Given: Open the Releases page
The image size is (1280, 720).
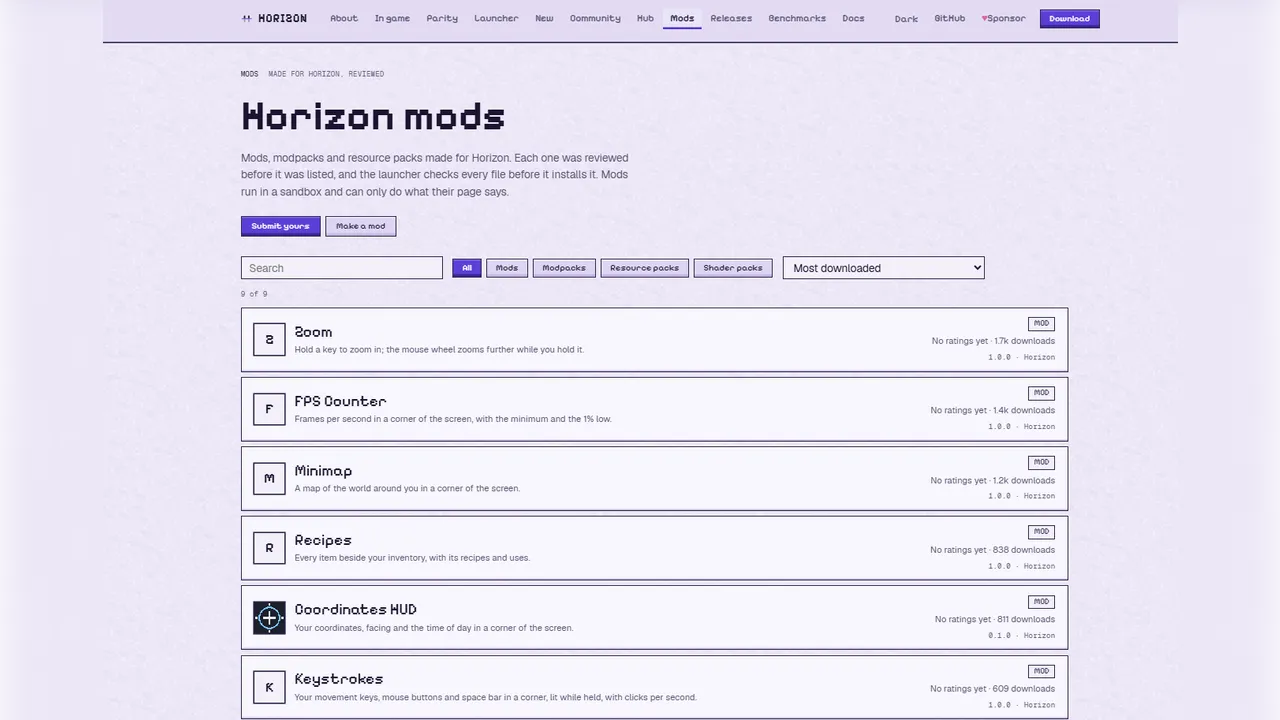Looking at the screenshot, I should coord(731,19).
